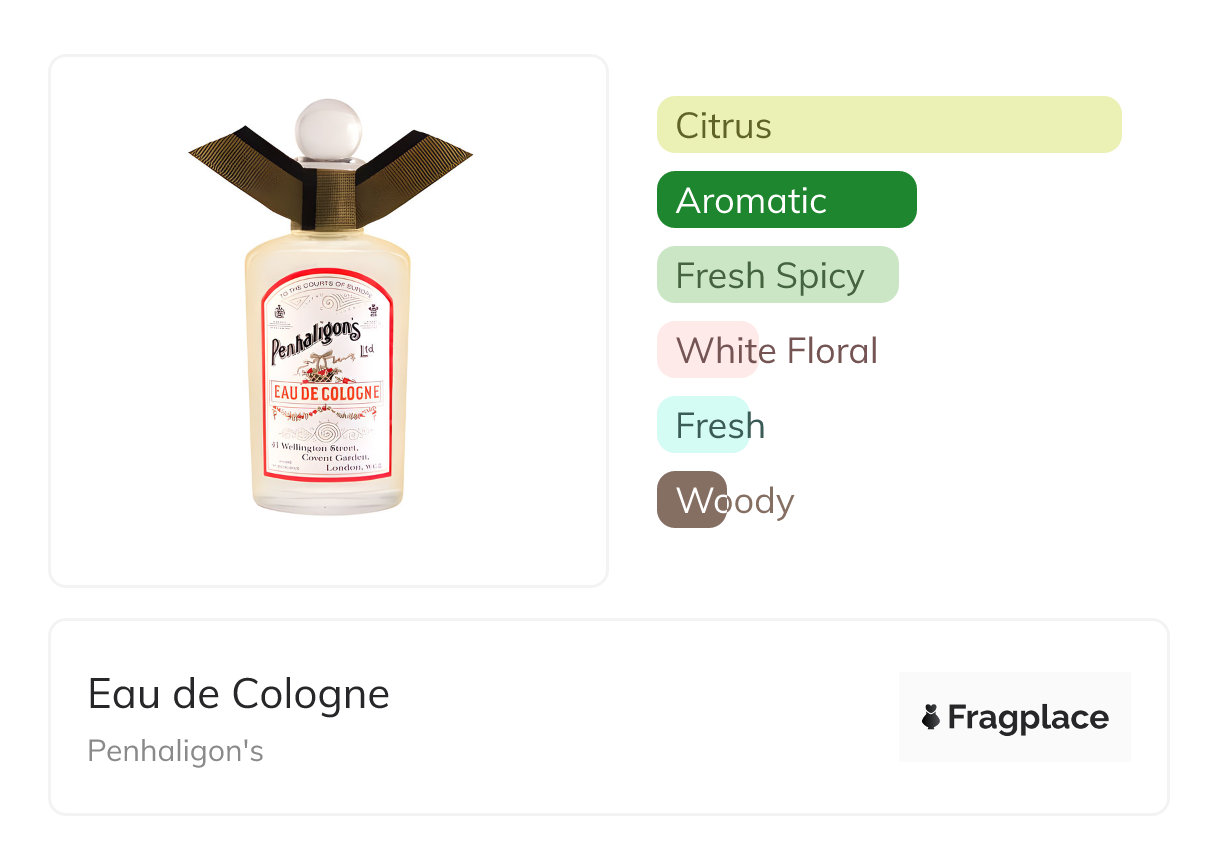Image resolution: width=1218 pixels, height=864 pixels.
Task: Click the Fragplace bottle logo icon
Action: point(931,717)
